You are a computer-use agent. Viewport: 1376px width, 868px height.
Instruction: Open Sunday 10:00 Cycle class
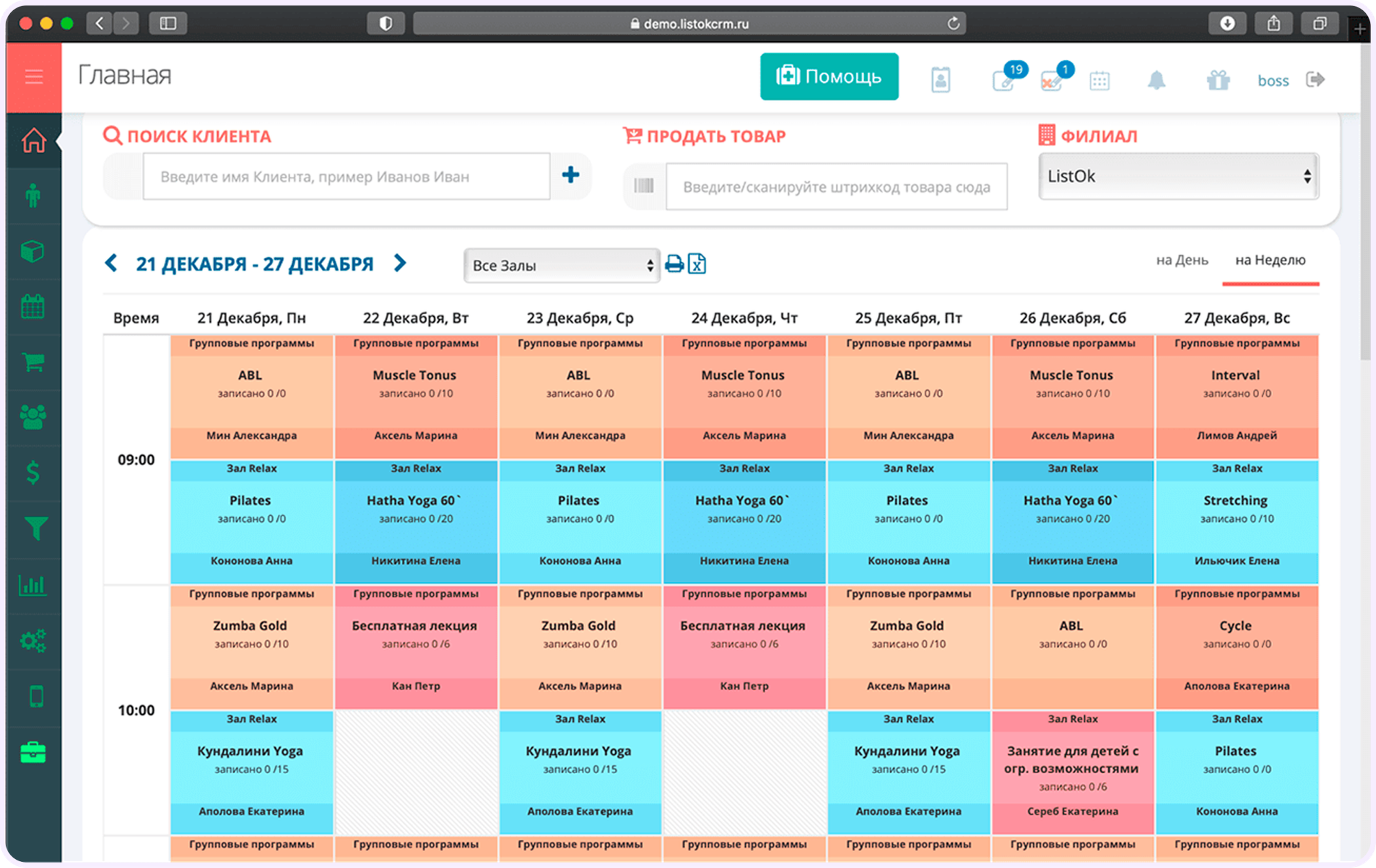click(1237, 647)
